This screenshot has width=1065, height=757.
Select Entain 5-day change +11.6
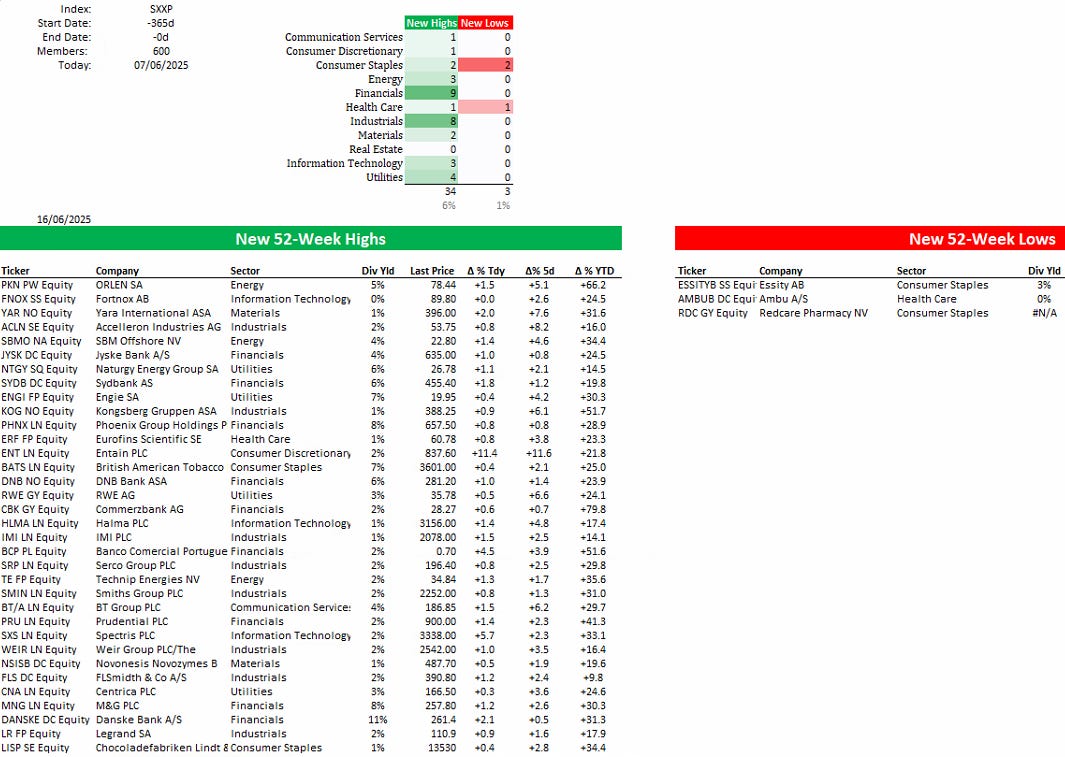(x=539, y=454)
